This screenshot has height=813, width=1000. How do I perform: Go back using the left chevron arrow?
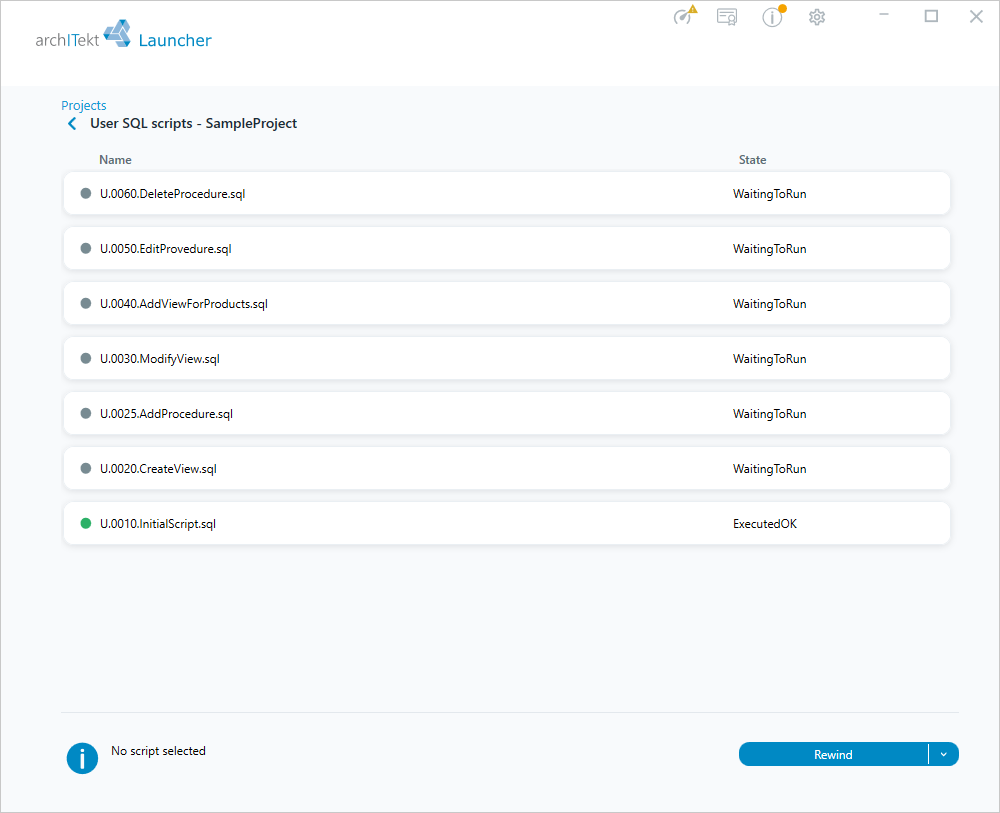click(x=72, y=124)
